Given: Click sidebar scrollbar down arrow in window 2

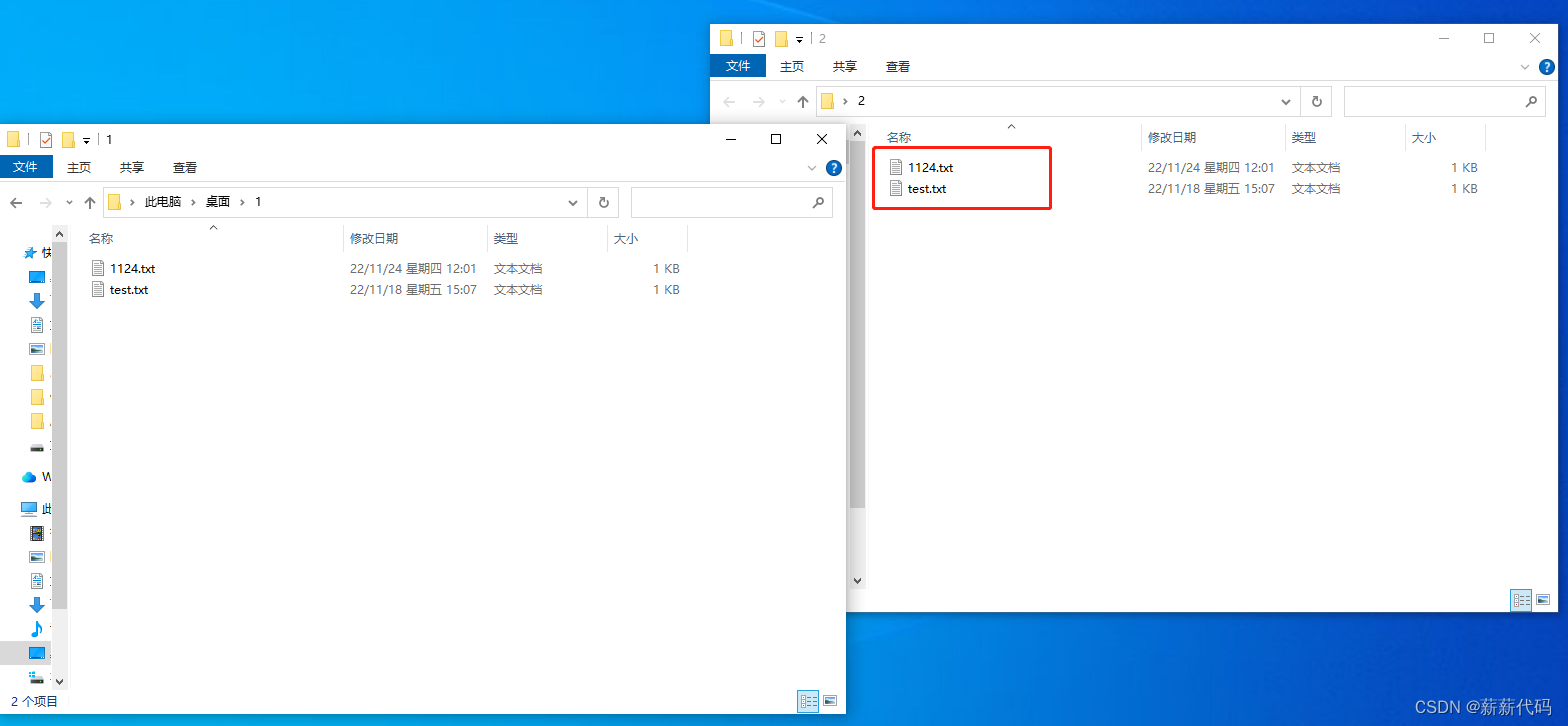Looking at the screenshot, I should (x=857, y=580).
